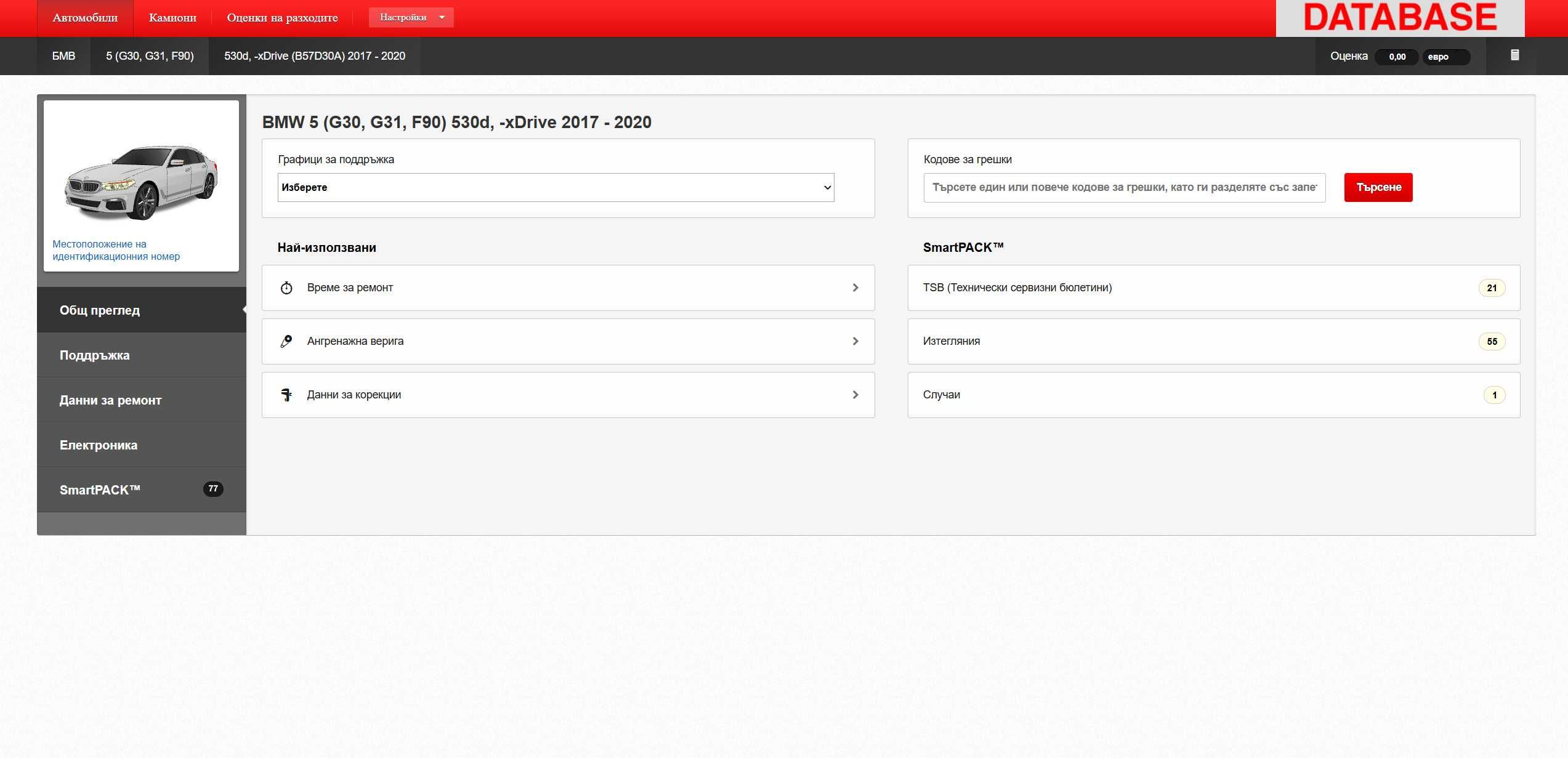Click the adjustment icon beside Данни за корекции
The image size is (1568, 758).
pos(286,395)
